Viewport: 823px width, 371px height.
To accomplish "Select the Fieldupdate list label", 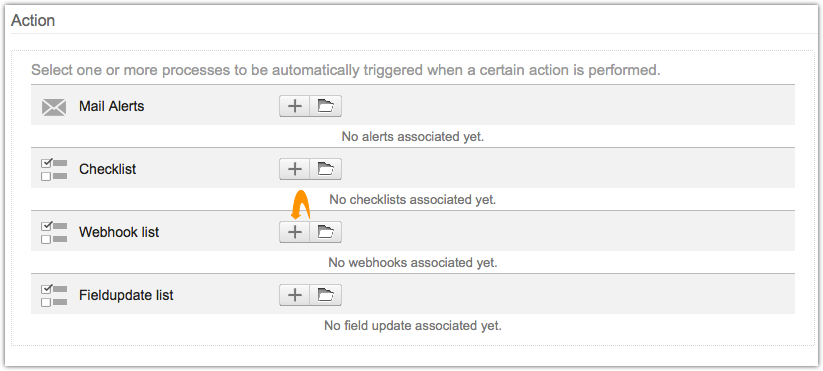I will 126,295.
